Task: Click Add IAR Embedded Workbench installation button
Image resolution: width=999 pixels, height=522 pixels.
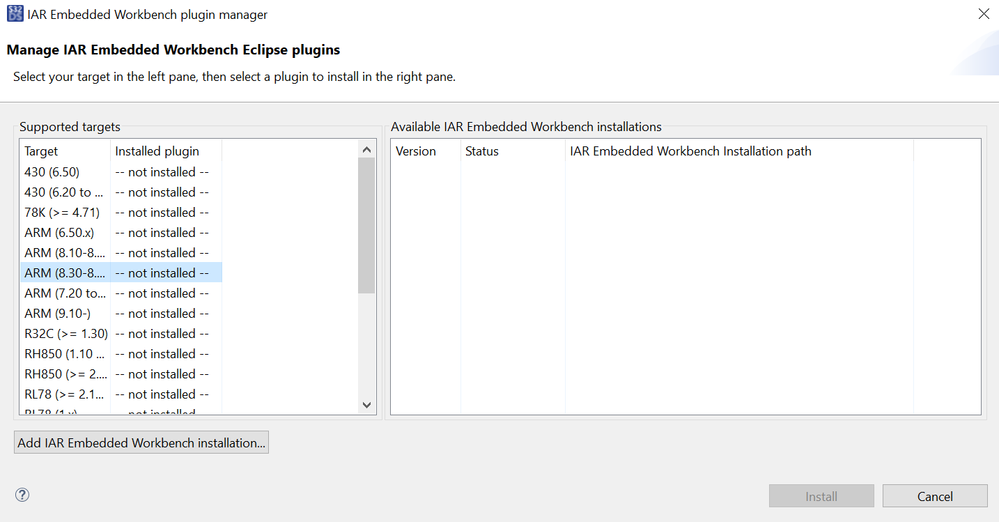Action: [x=141, y=442]
